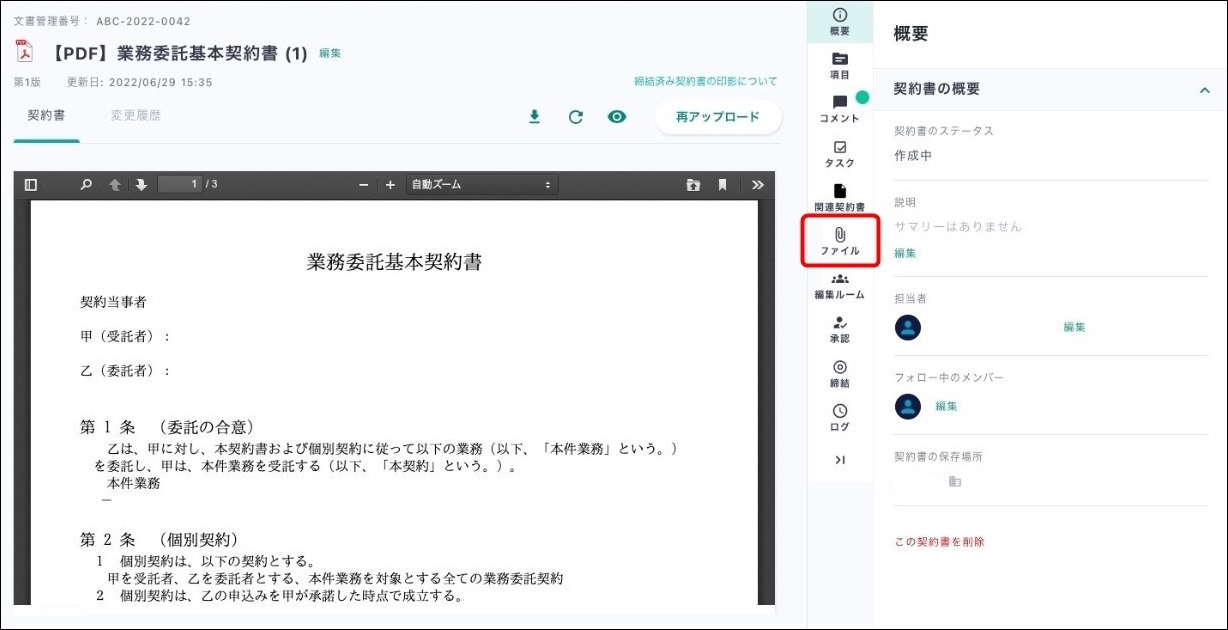Open the 編集ルーム editing room panel
Screen dimensions: 1228x630
tap(839, 286)
